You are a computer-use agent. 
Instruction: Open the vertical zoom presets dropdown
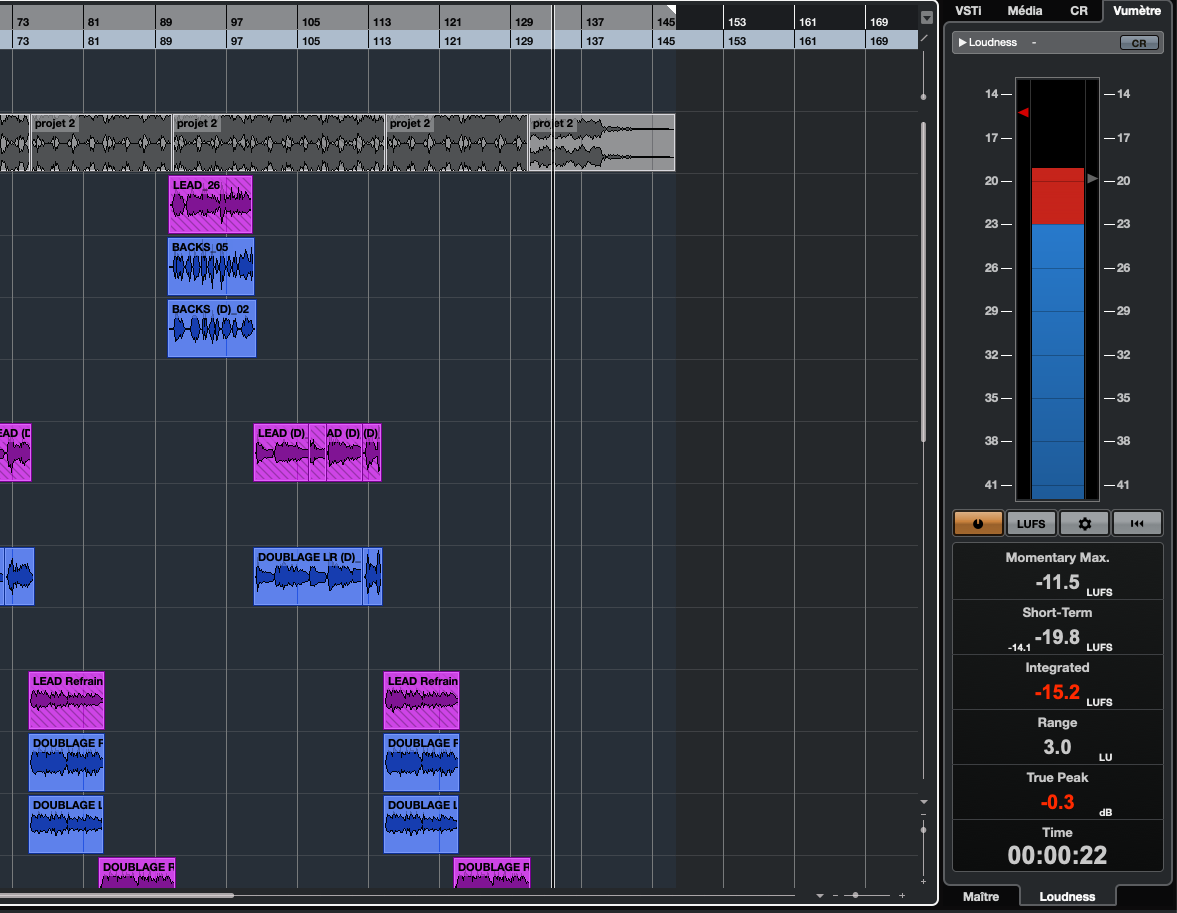923,802
